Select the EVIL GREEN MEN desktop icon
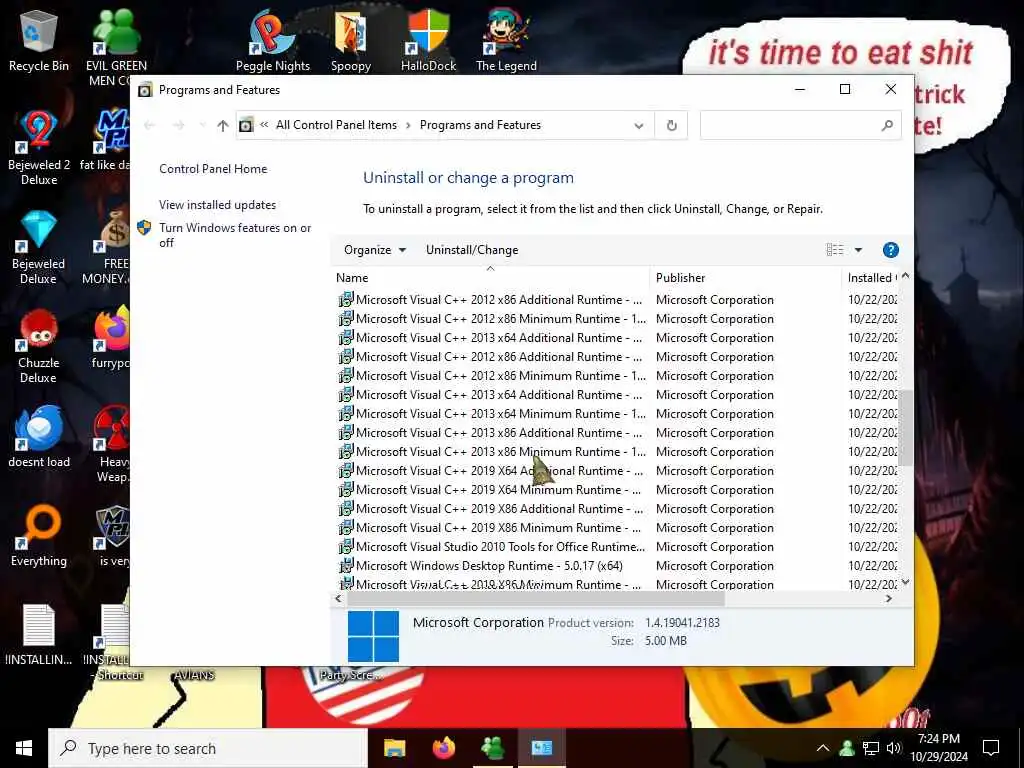The height and width of the screenshot is (768, 1024). point(116,47)
